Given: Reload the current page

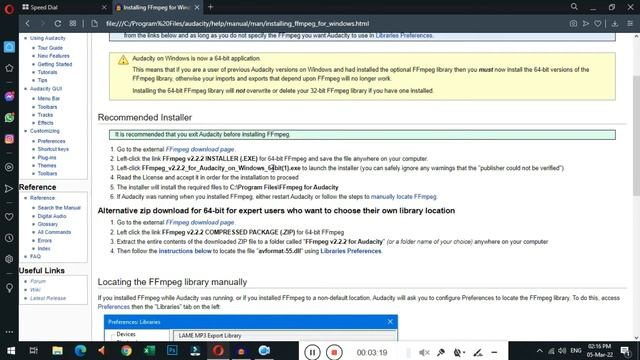Looking at the screenshot, I should (58, 24).
